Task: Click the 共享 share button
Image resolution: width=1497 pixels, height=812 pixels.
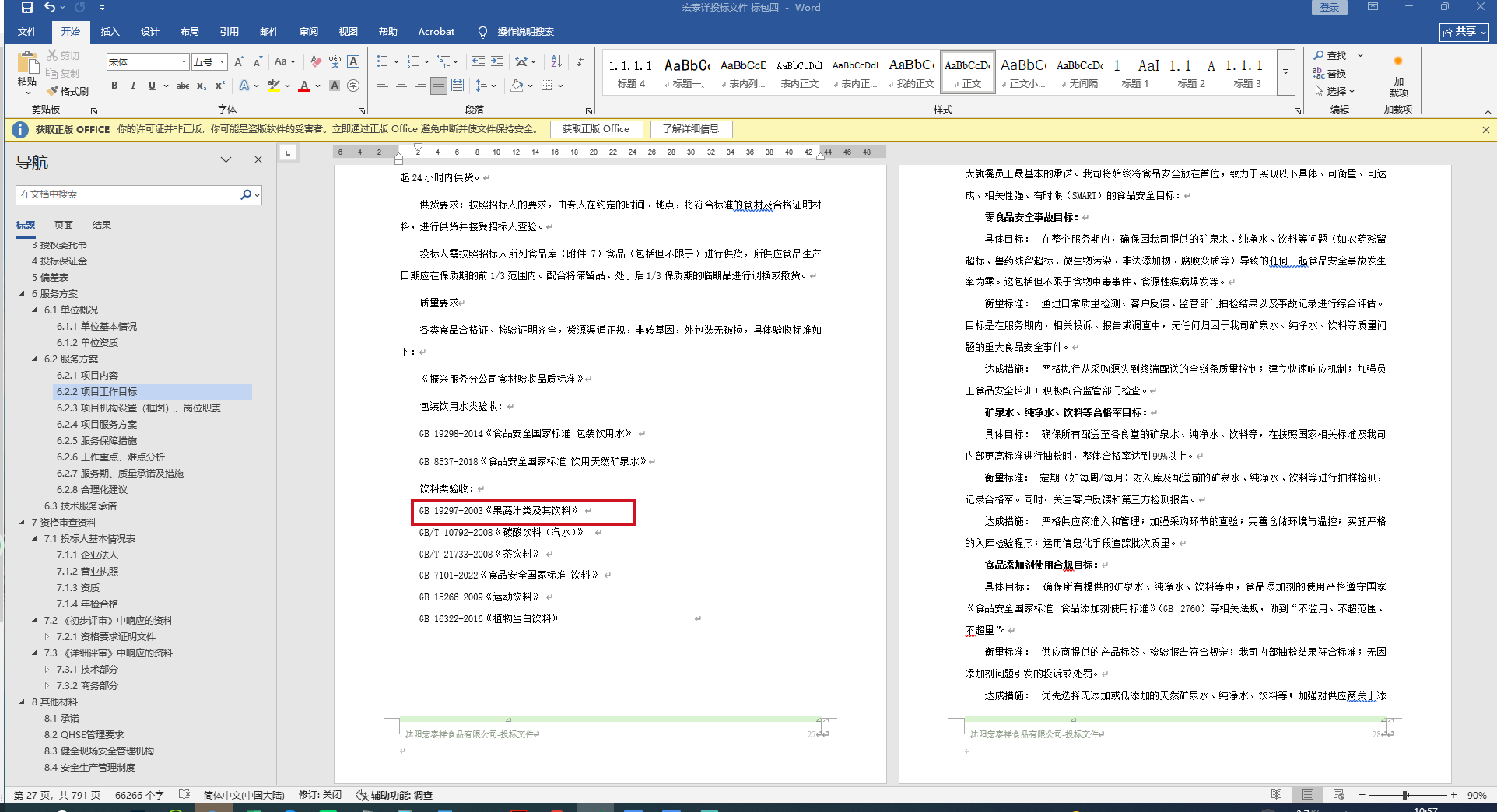Action: [x=1464, y=32]
